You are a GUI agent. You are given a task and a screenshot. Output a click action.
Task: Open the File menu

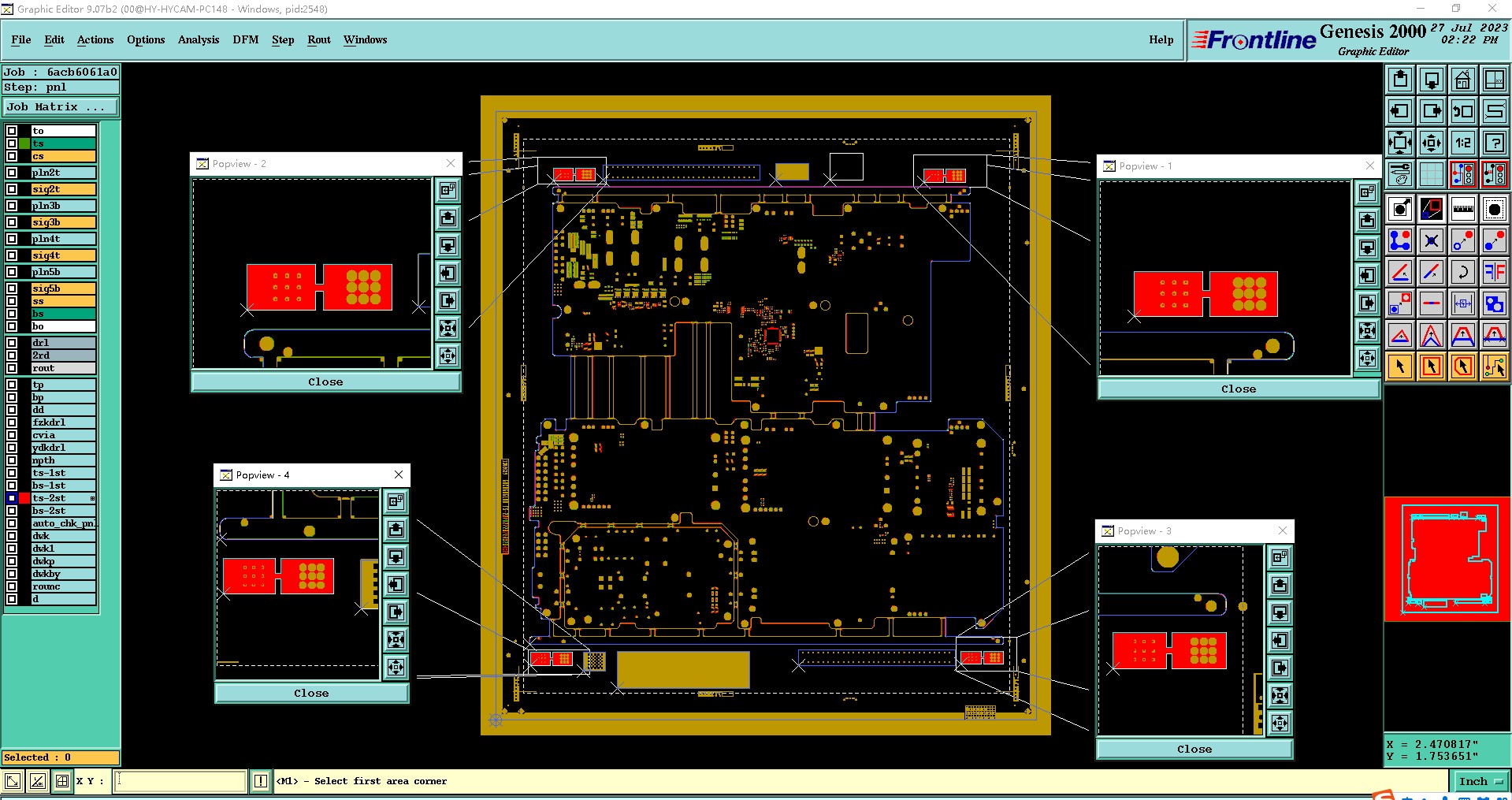click(21, 39)
